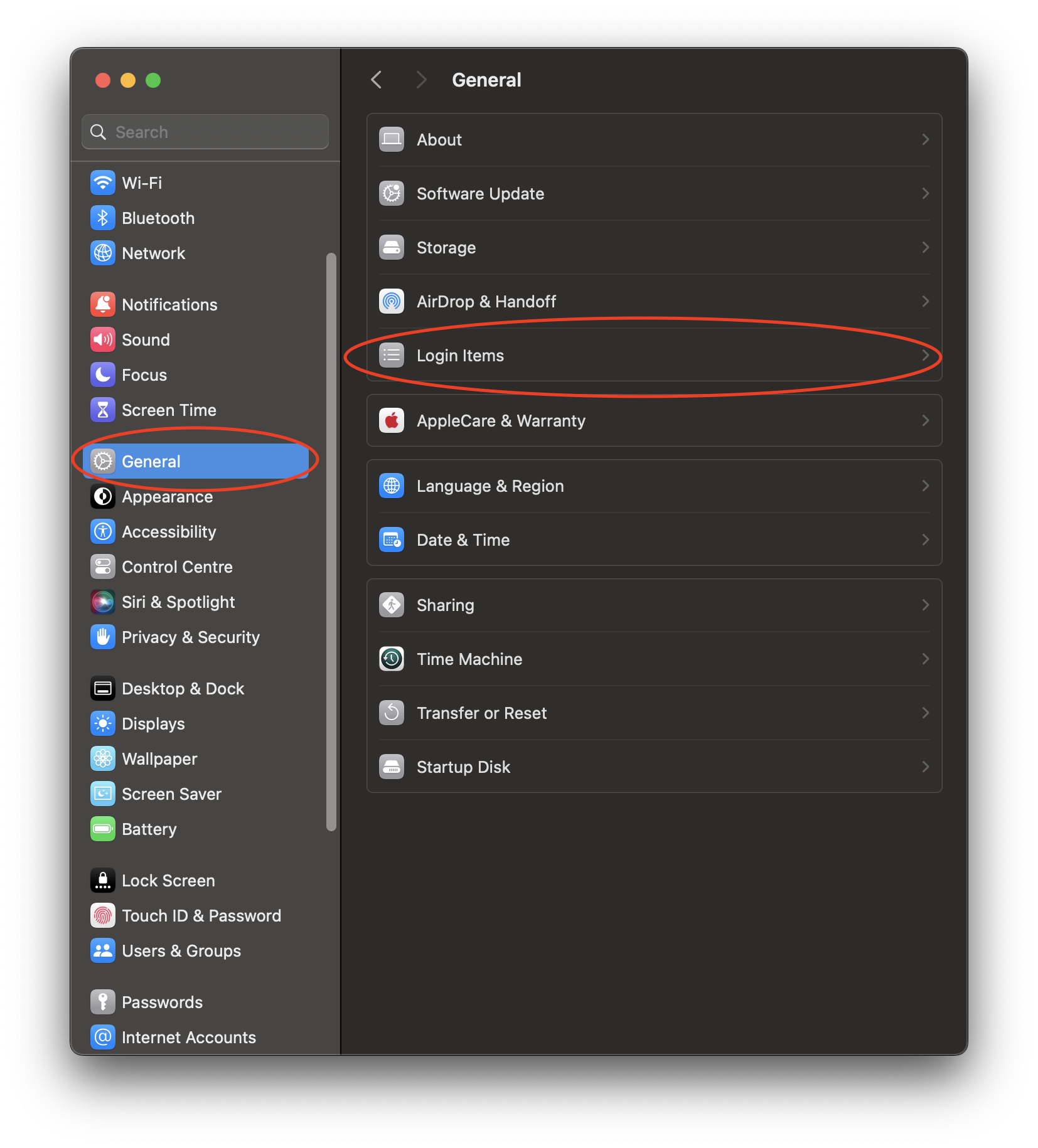Click the Users & Groups icon
This screenshot has height=1148, width=1038.
click(103, 950)
